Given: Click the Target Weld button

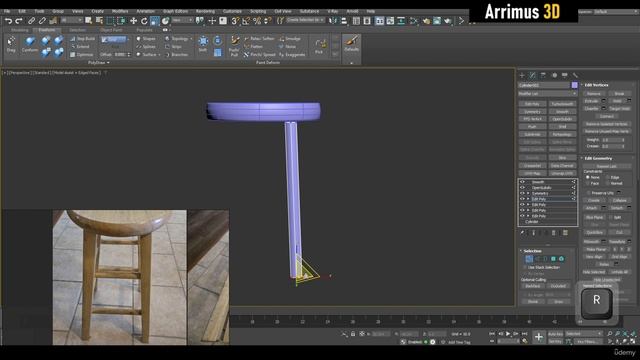Looking at the screenshot, I should [620, 109].
